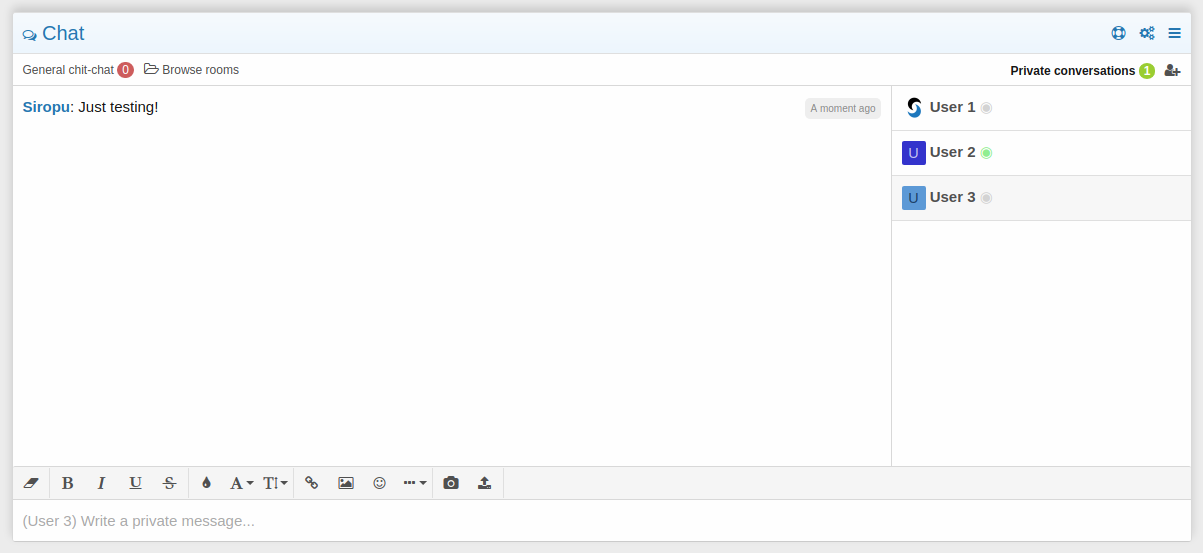Toggle bold formatting
This screenshot has height=553, width=1203.
pyautogui.click(x=68, y=483)
